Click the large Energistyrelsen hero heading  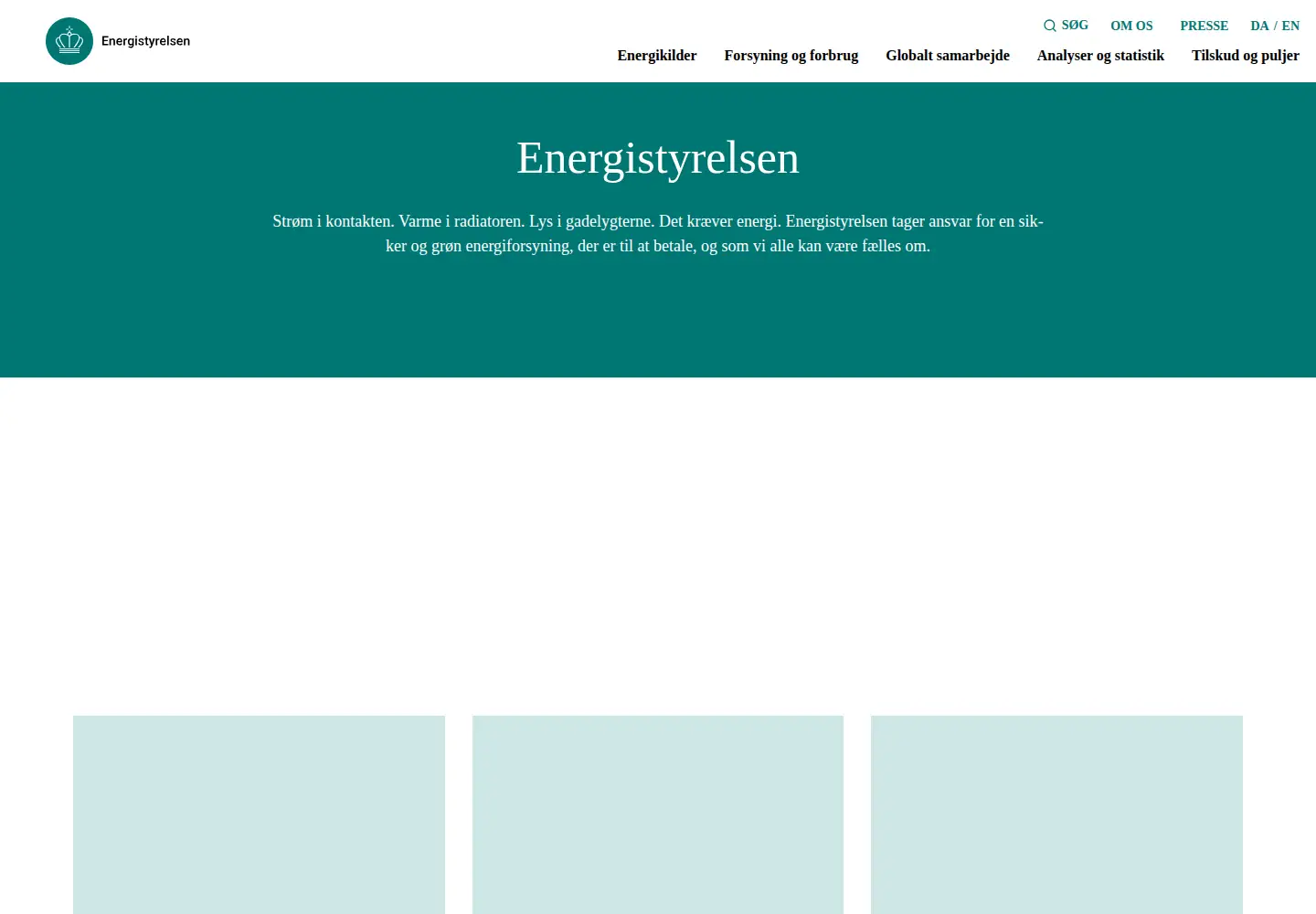tap(658, 158)
